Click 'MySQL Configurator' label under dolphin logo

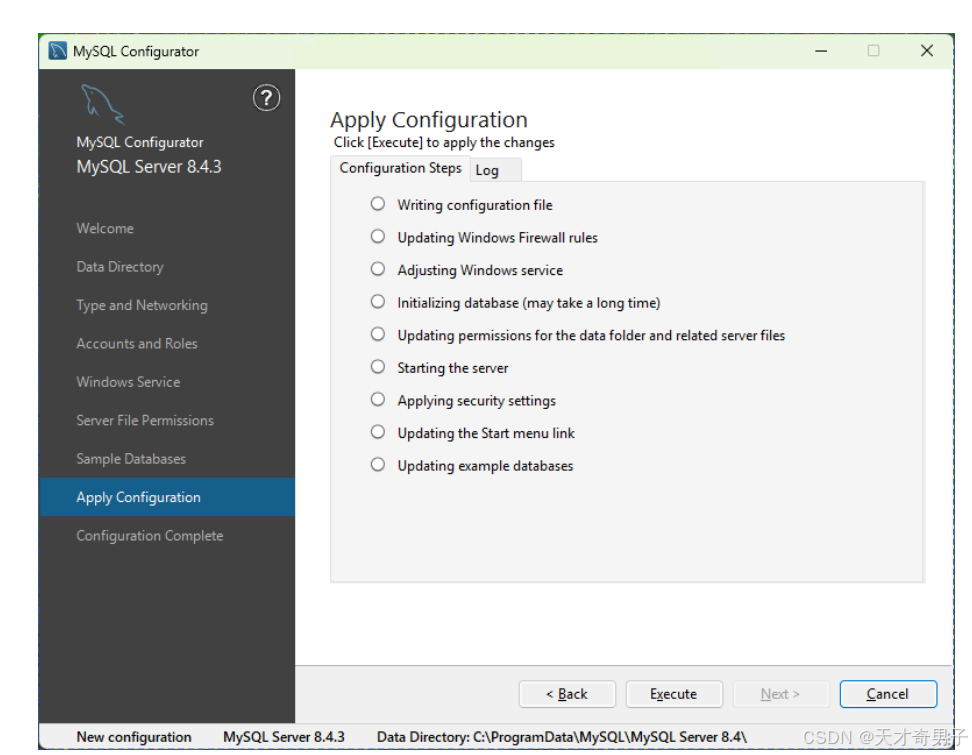coord(139,143)
